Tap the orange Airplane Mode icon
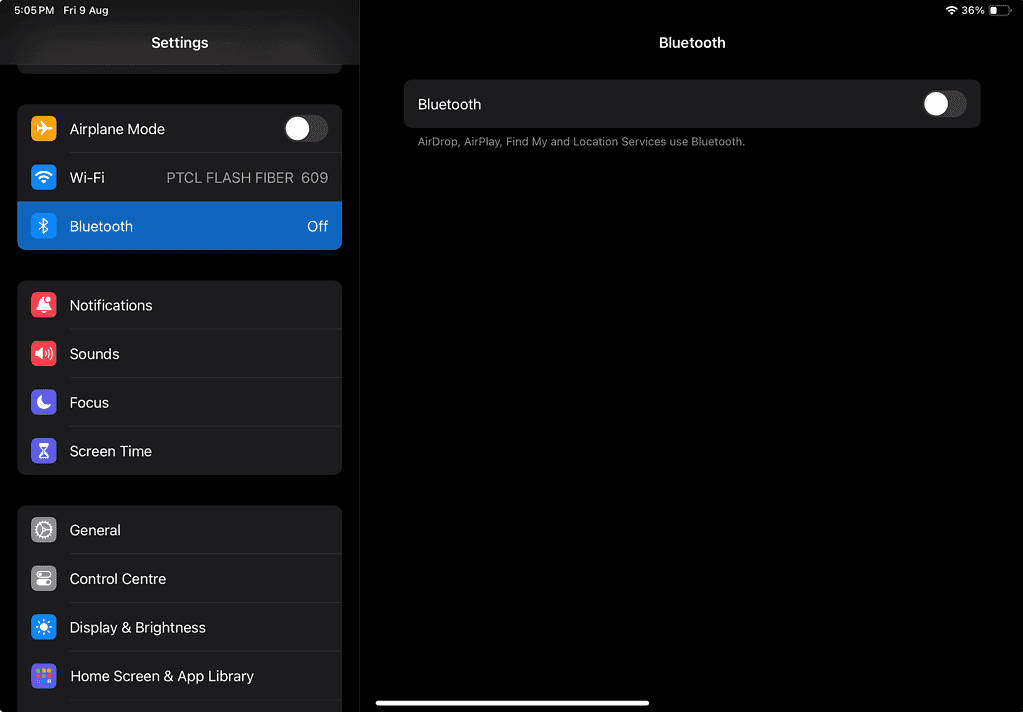1023x712 pixels. tap(44, 129)
